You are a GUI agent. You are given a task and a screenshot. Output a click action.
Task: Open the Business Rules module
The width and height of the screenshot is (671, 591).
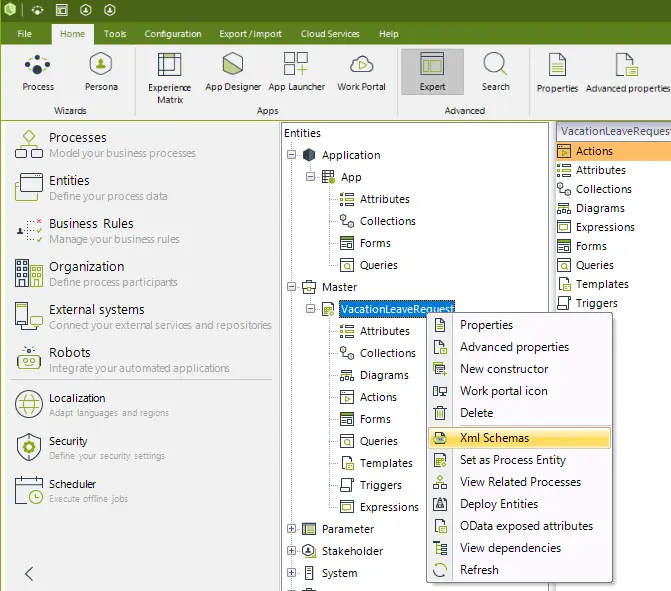[x=98, y=230]
